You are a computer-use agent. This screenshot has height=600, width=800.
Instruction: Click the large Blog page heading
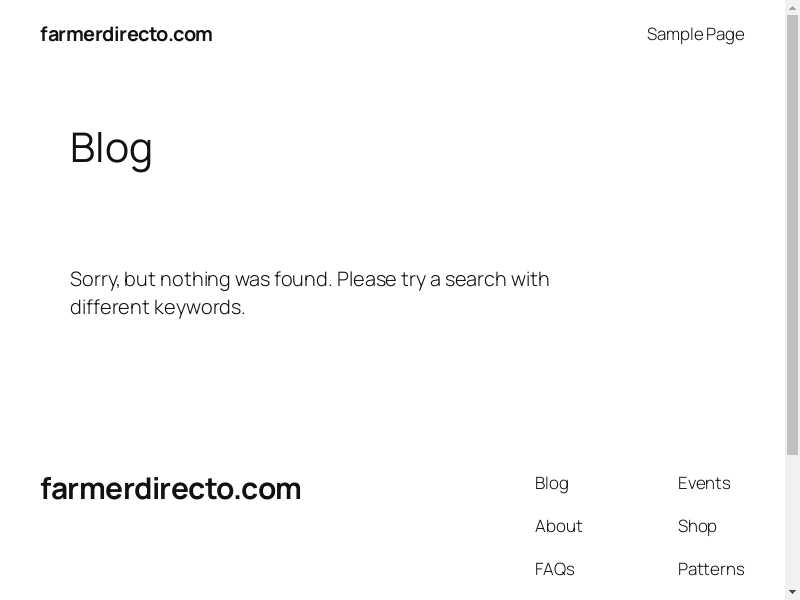111,148
